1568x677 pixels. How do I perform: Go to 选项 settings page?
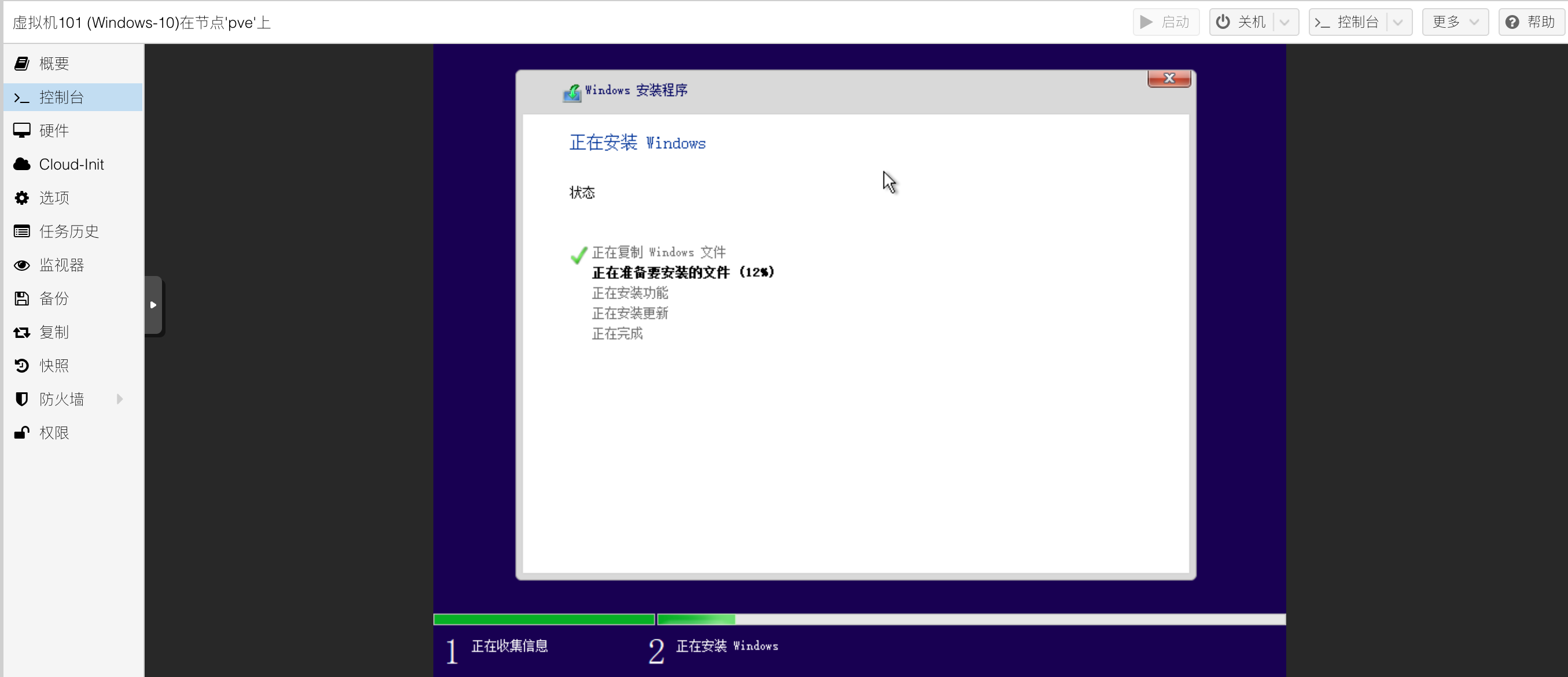[x=73, y=198]
